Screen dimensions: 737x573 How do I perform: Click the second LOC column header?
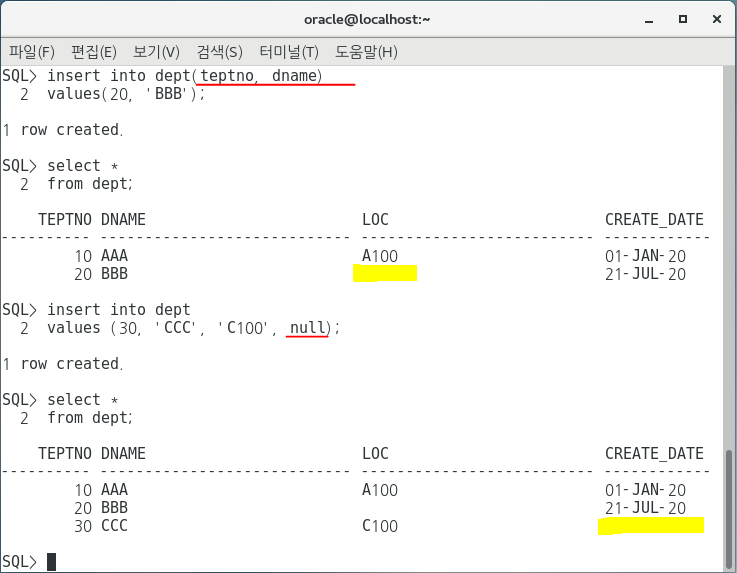[375, 454]
